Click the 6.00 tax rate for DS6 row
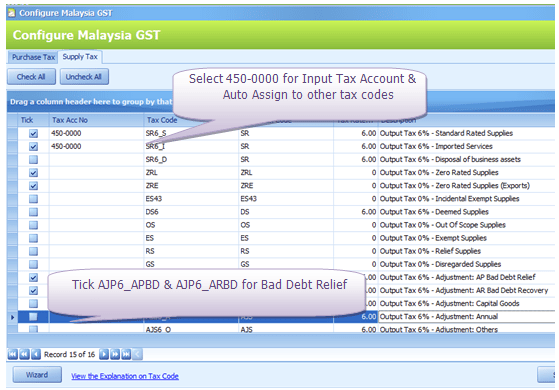The height and width of the screenshot is (390, 559). click(369, 212)
